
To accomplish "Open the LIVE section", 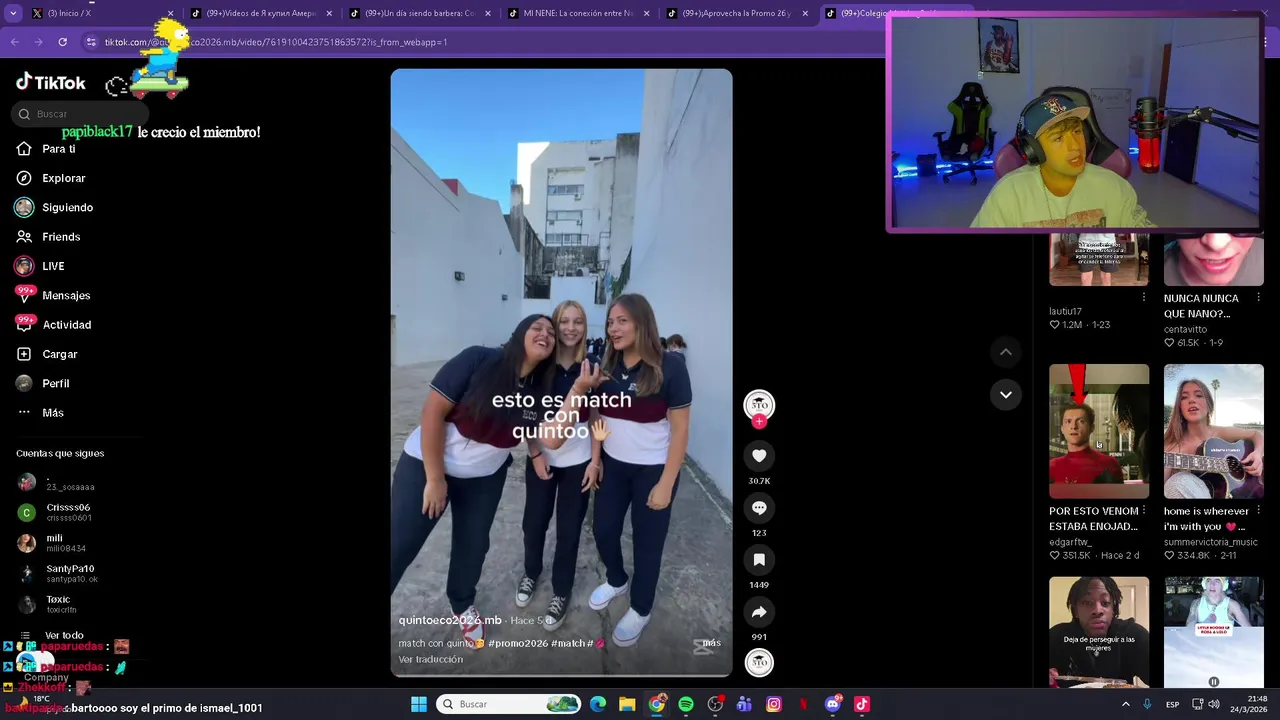I will [x=53, y=266].
